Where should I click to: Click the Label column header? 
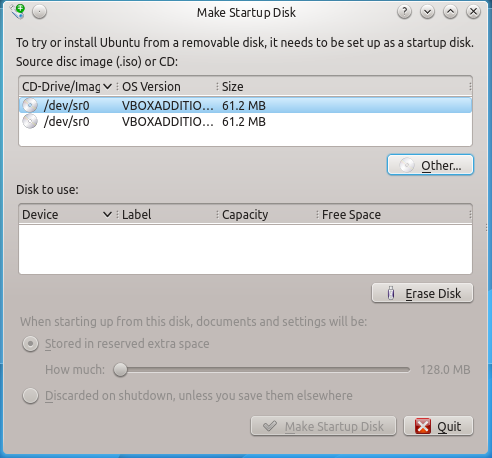click(167, 214)
